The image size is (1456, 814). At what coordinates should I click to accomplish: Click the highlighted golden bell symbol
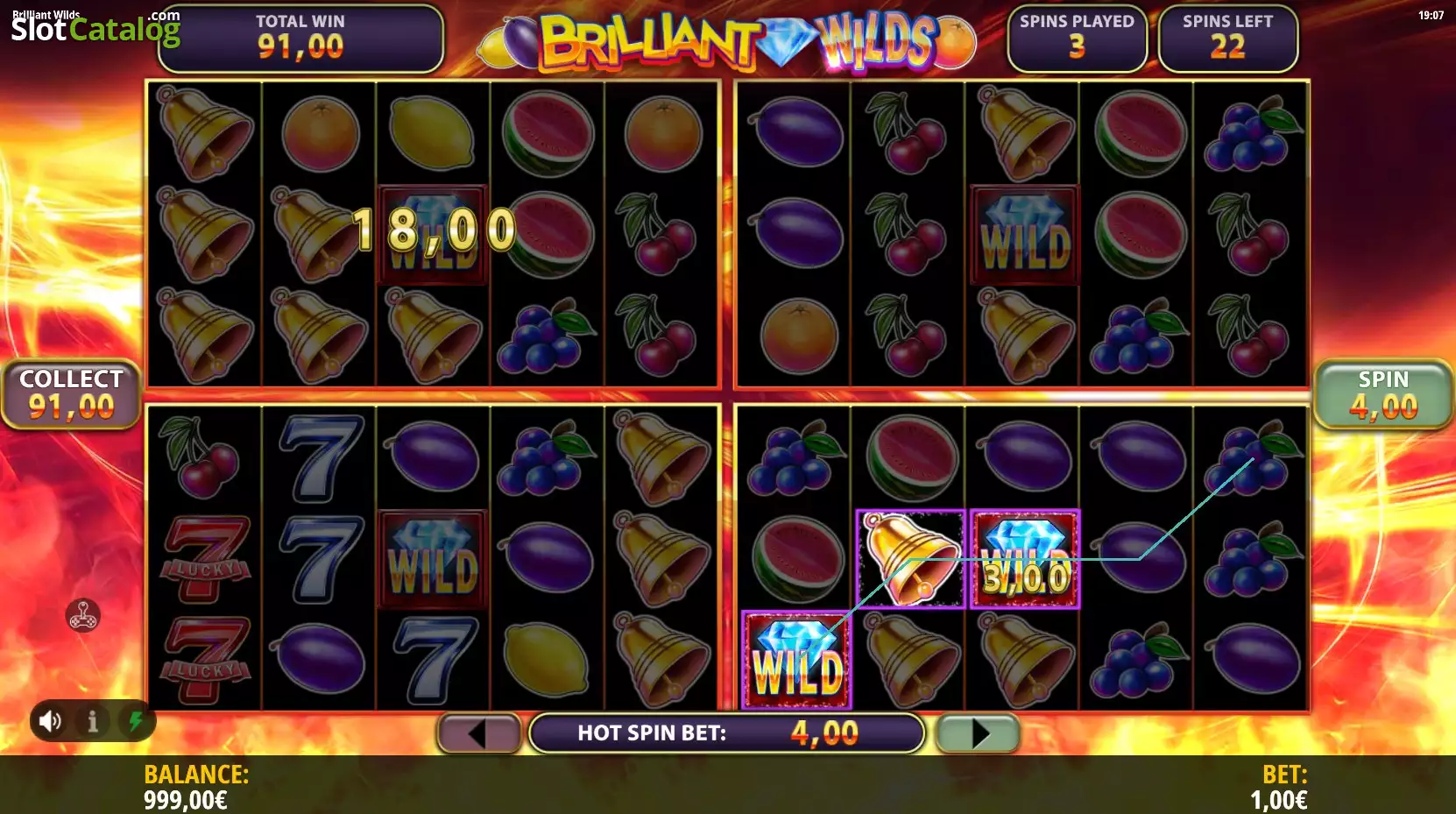click(911, 559)
